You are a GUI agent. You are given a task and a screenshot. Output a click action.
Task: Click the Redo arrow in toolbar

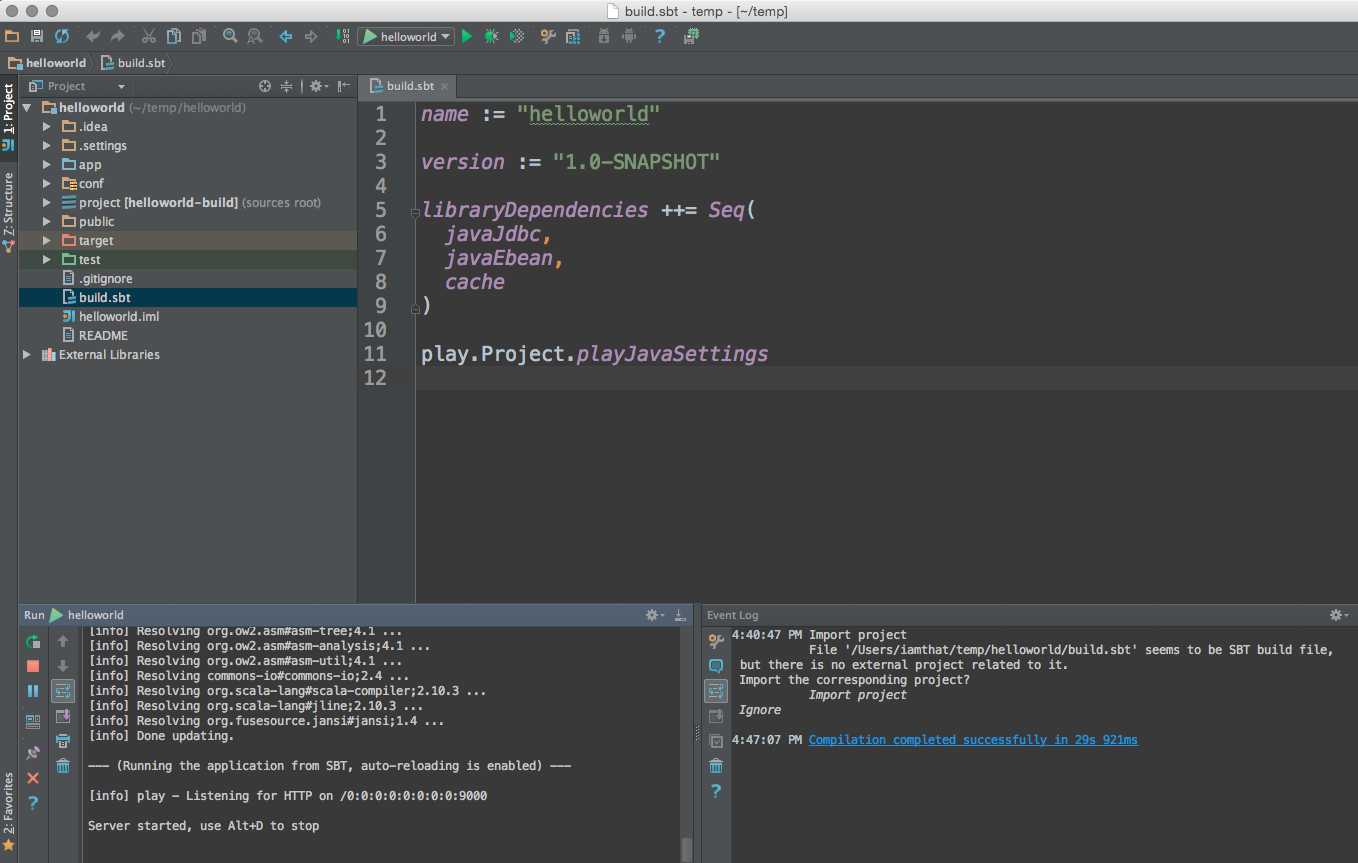[x=117, y=36]
